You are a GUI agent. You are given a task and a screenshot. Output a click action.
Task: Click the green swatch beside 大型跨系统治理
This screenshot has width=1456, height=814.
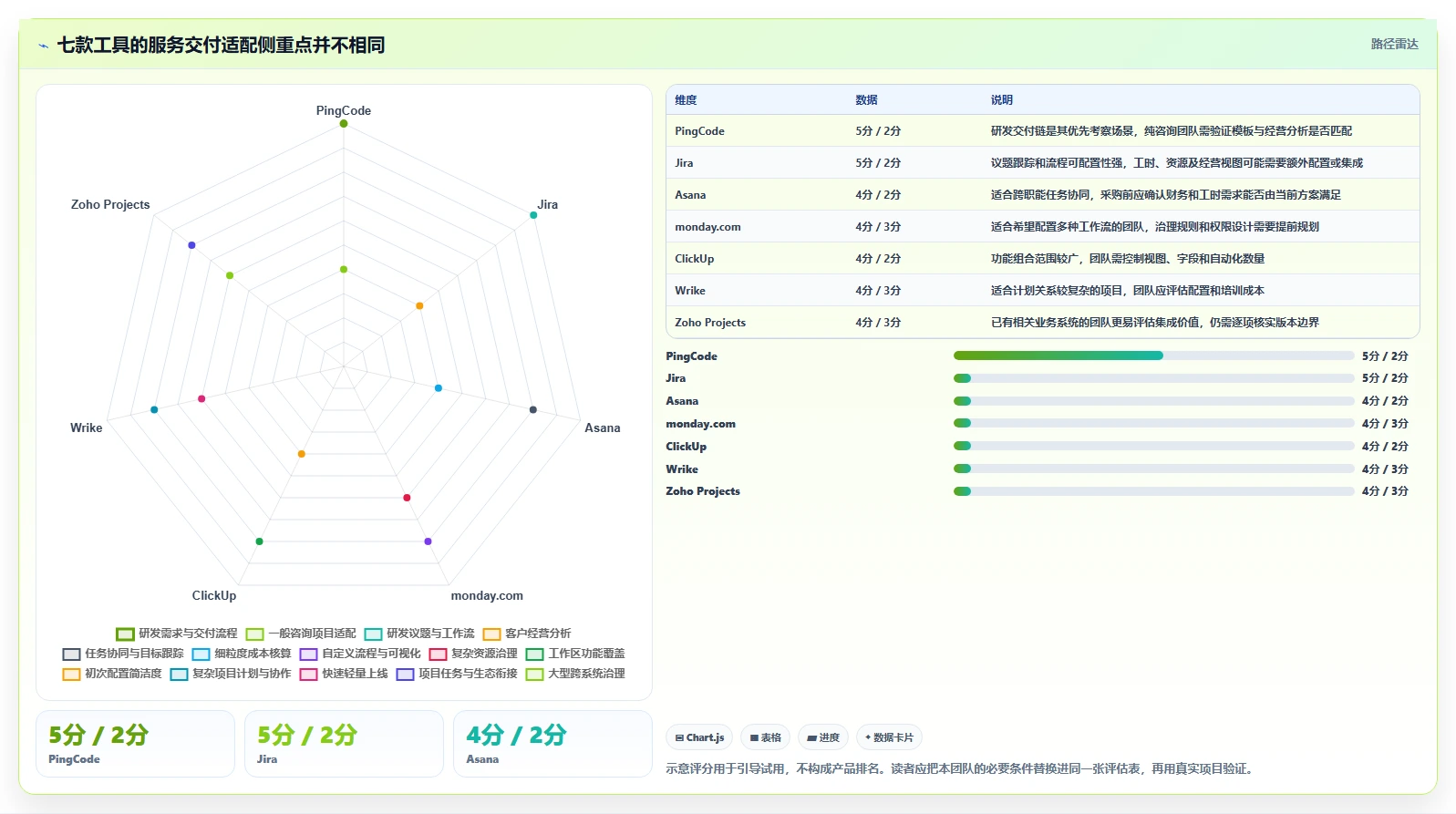tap(534, 675)
